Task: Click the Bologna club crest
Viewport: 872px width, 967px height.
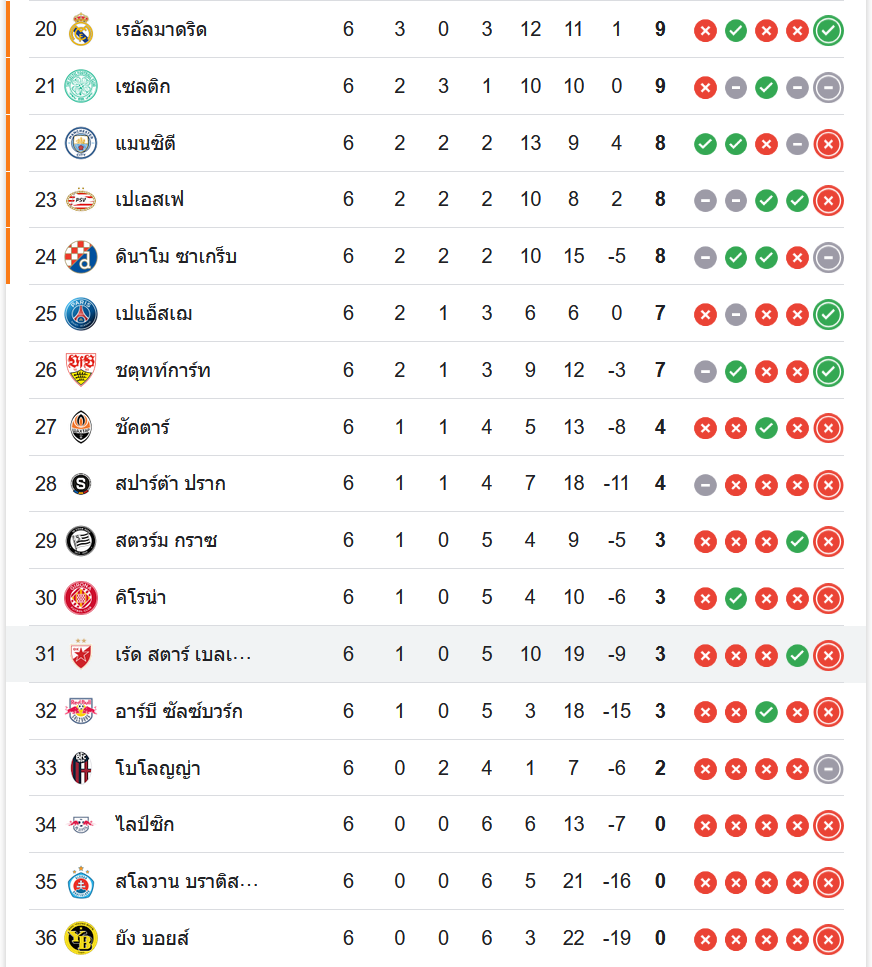Action: [80, 769]
